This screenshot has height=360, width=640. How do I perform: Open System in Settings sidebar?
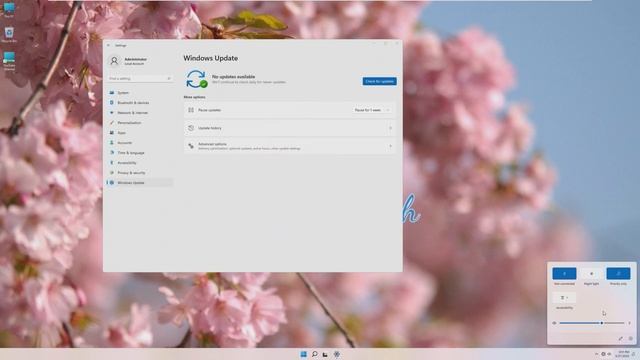140,93
